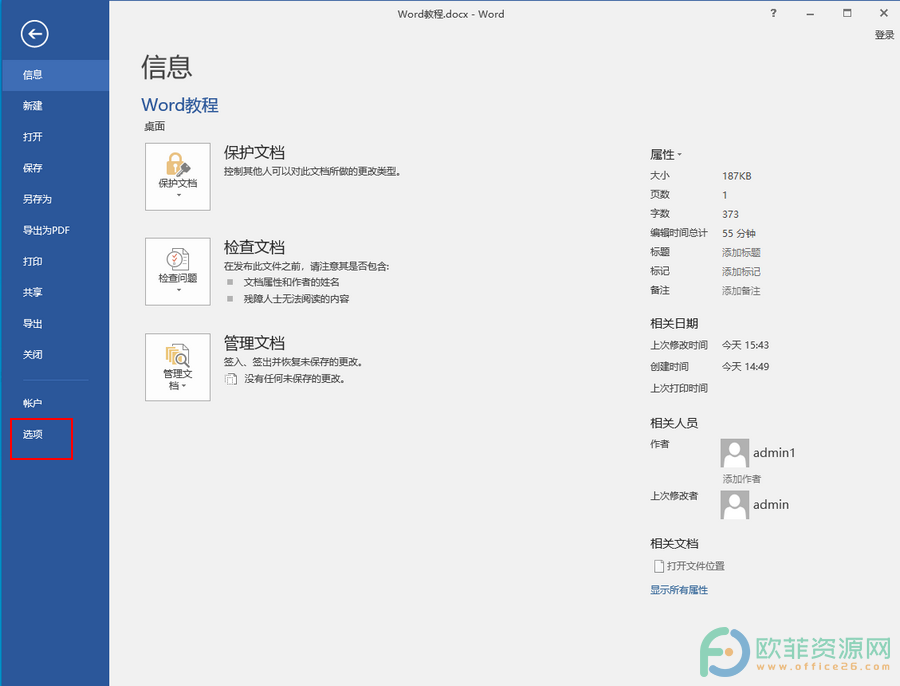Screen dimensions: 900x686
Task: Click the 页数 value 1
Action: tap(724, 195)
